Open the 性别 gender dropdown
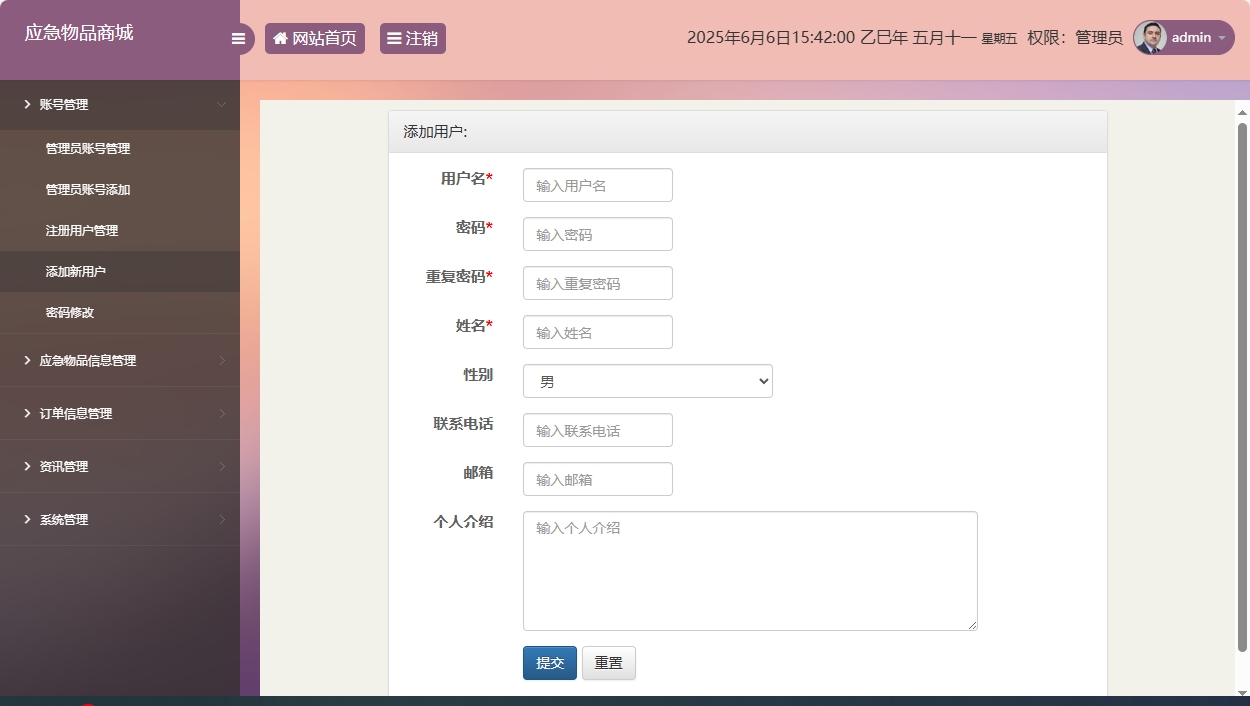 pos(647,381)
